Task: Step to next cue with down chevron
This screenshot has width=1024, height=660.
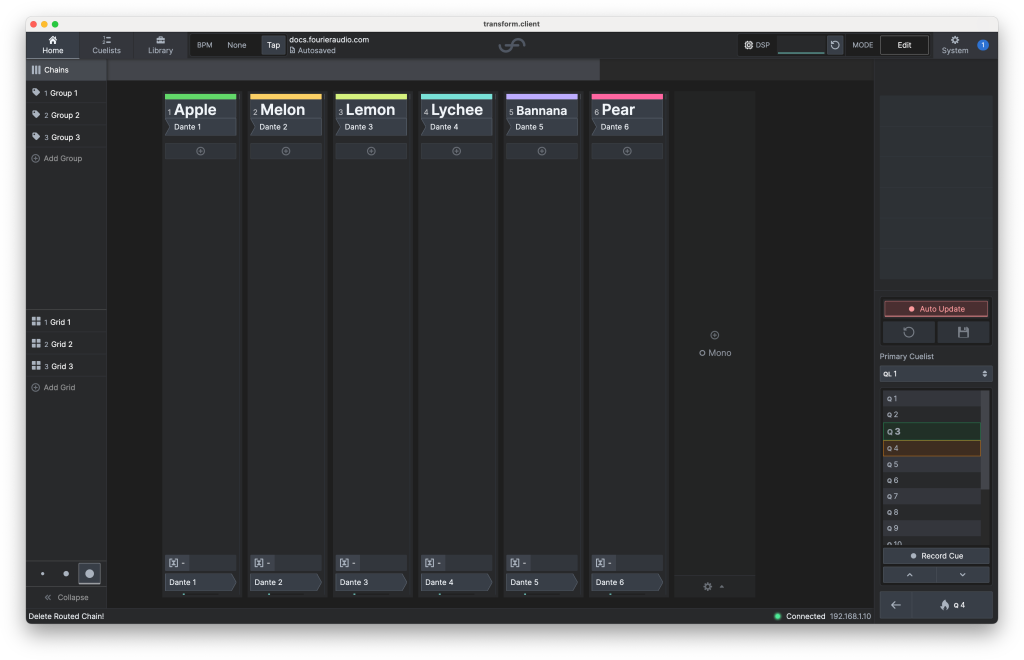Action: click(x=962, y=575)
